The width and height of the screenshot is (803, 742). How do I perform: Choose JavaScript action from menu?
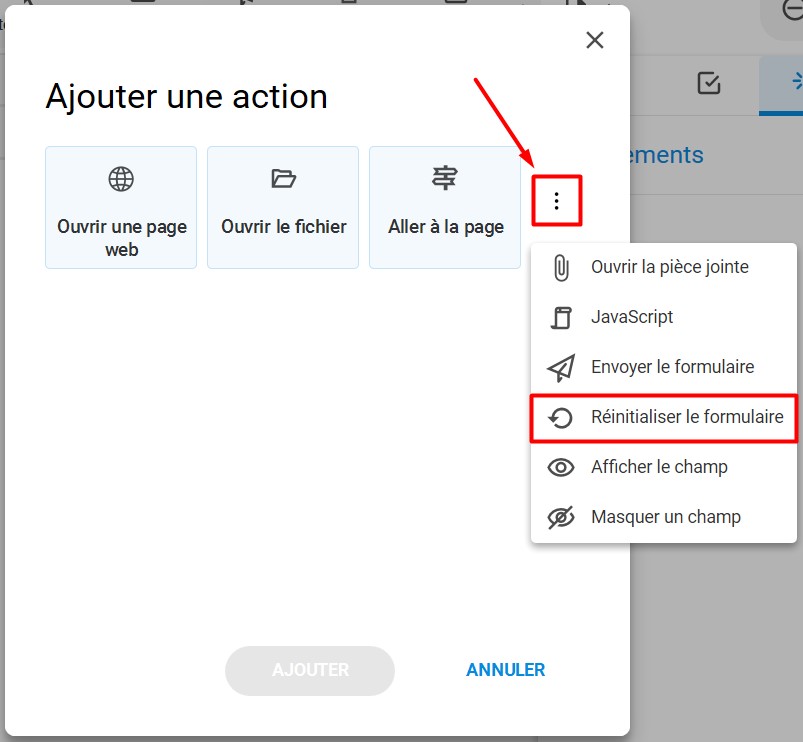click(664, 317)
